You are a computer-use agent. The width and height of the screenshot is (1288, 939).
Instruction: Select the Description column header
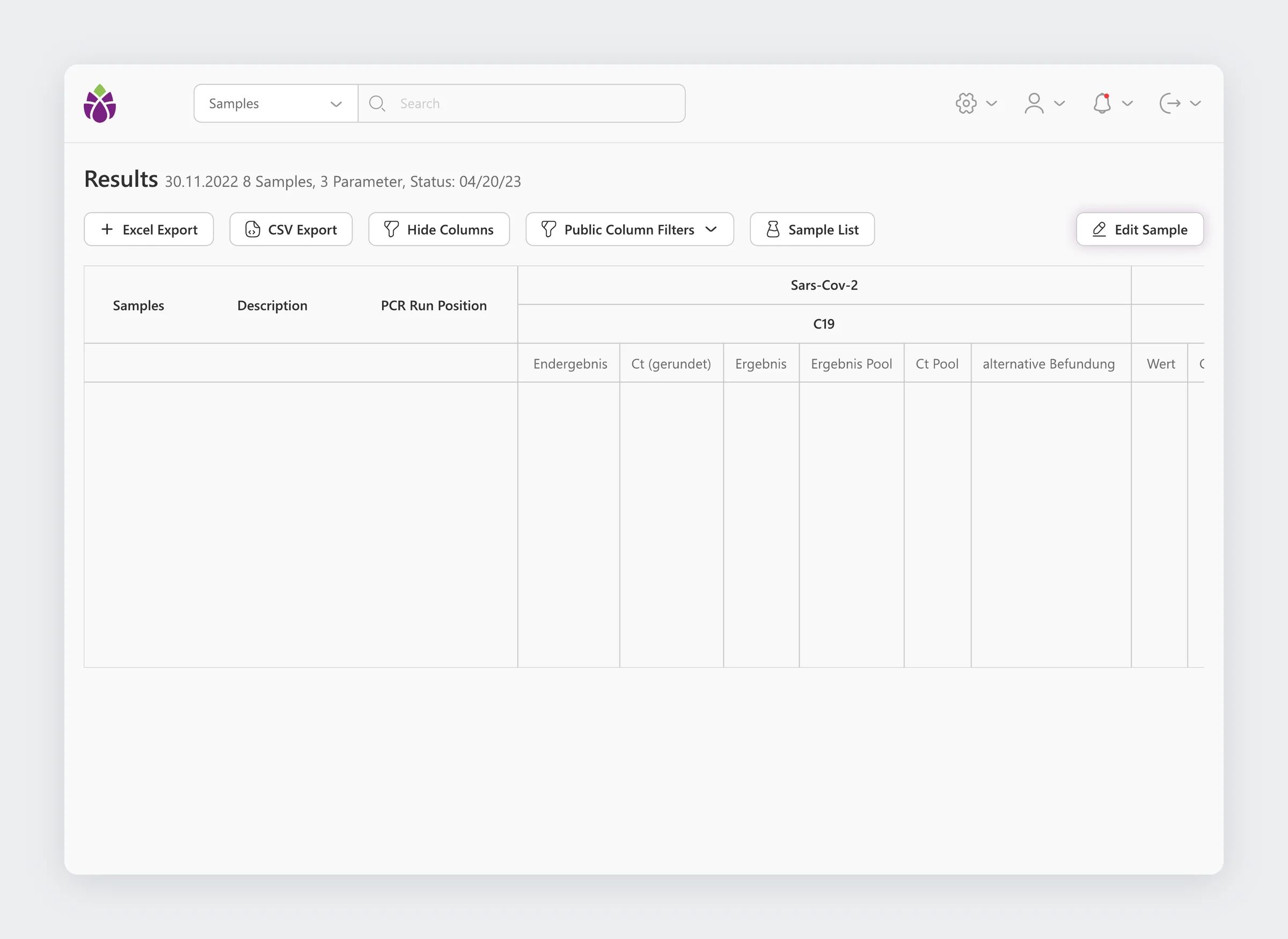(x=272, y=306)
